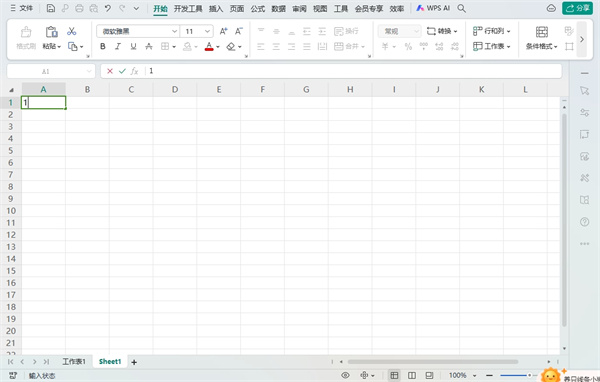Click the search magnifier icon in the menu bar

click(461, 8)
